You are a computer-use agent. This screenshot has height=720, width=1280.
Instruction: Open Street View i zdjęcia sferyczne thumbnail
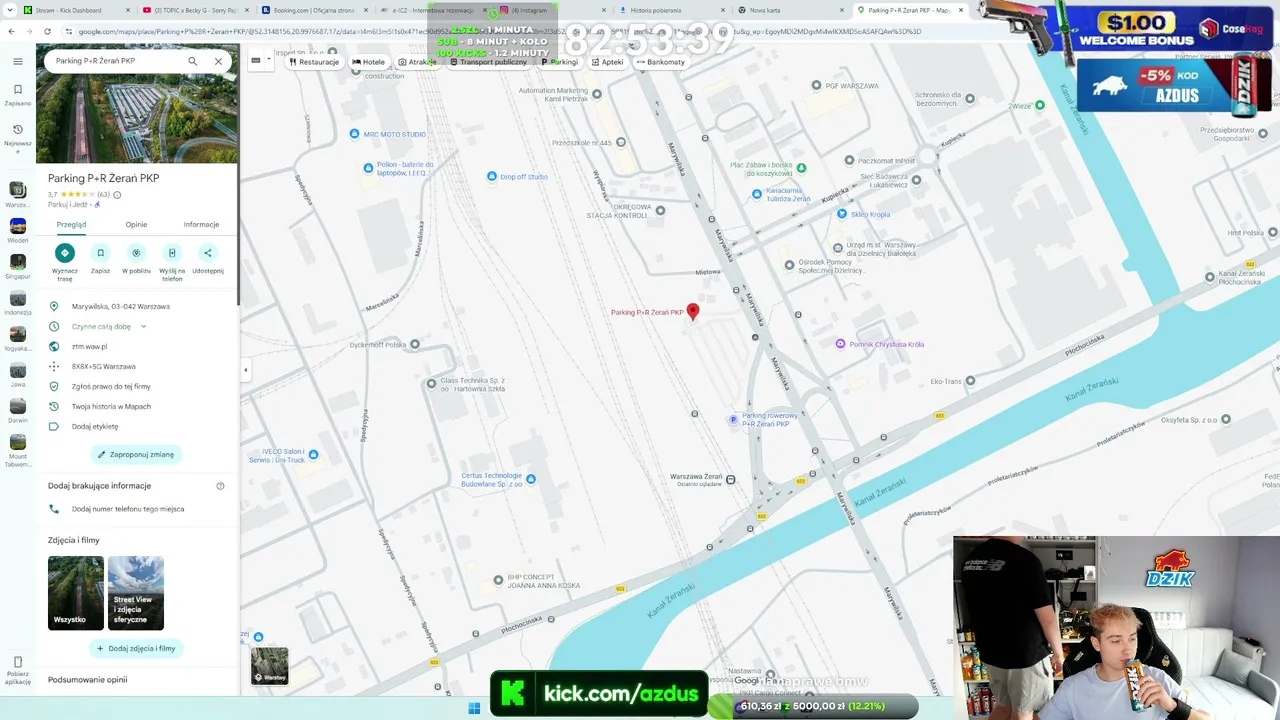coord(136,593)
